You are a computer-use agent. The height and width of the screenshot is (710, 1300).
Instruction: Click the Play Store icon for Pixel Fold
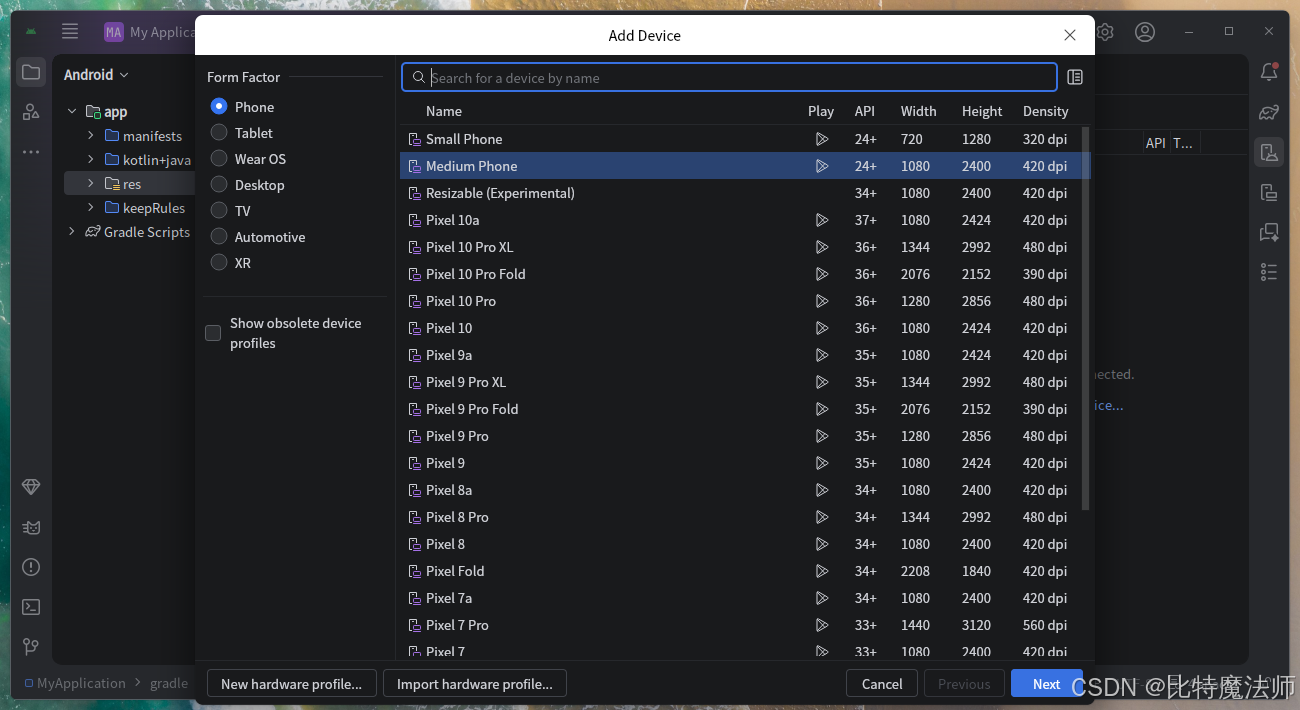(x=822, y=571)
